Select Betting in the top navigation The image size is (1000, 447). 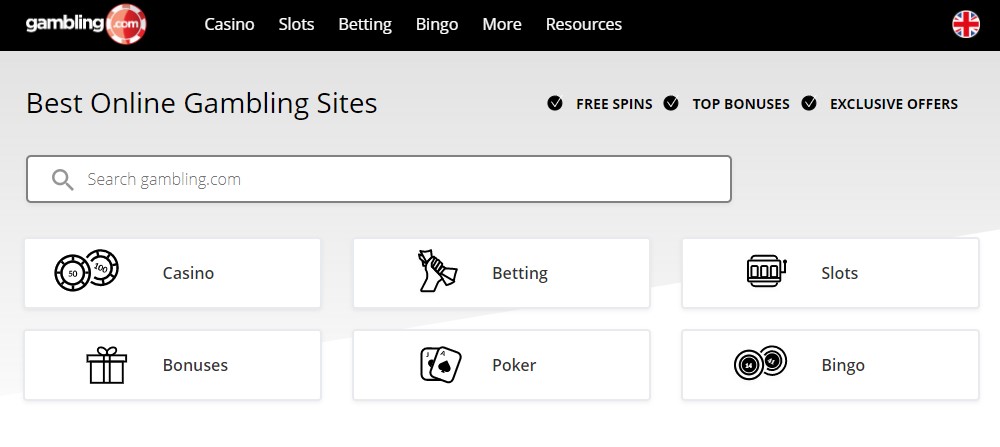[x=365, y=24]
